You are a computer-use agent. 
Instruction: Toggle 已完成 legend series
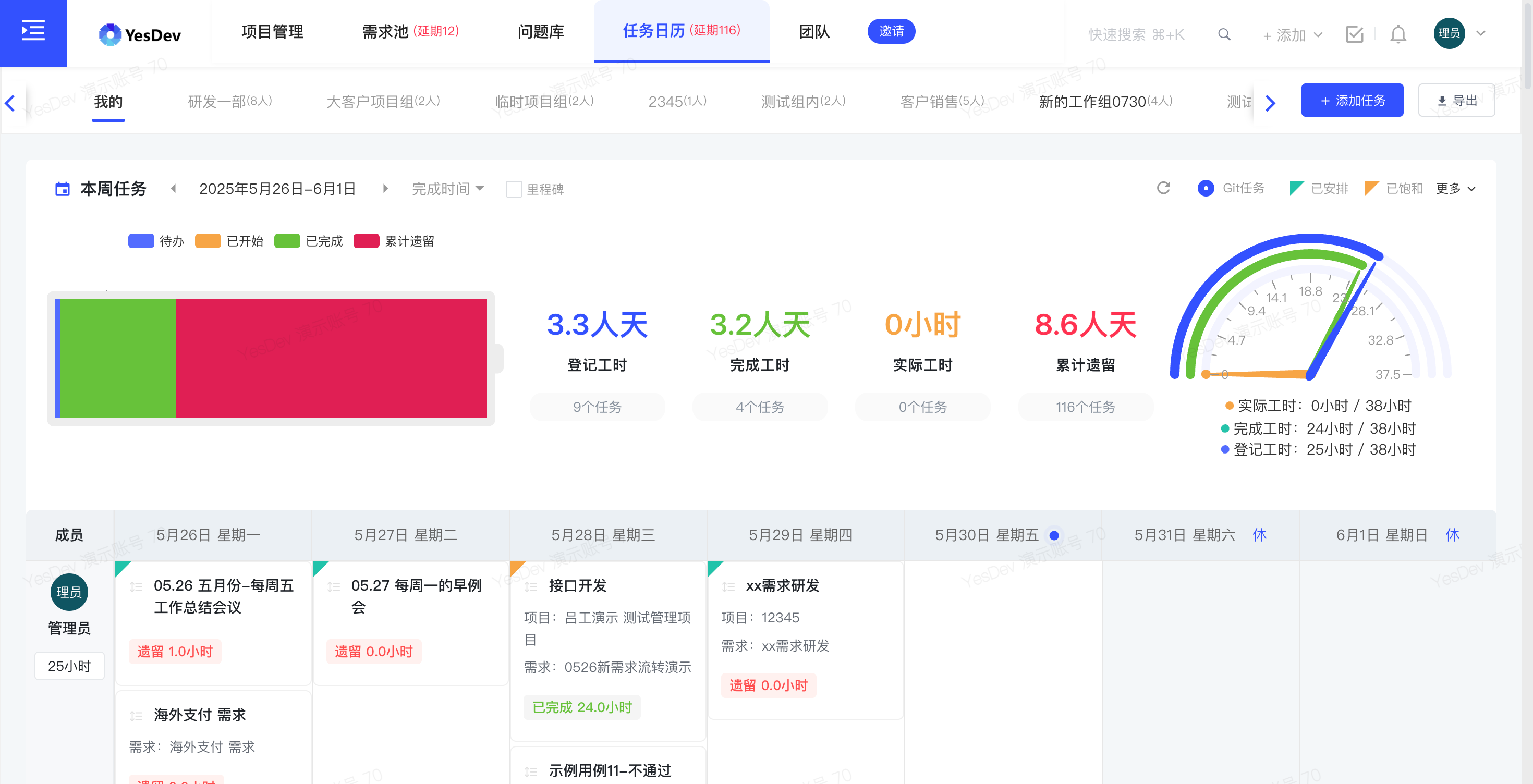click(309, 241)
